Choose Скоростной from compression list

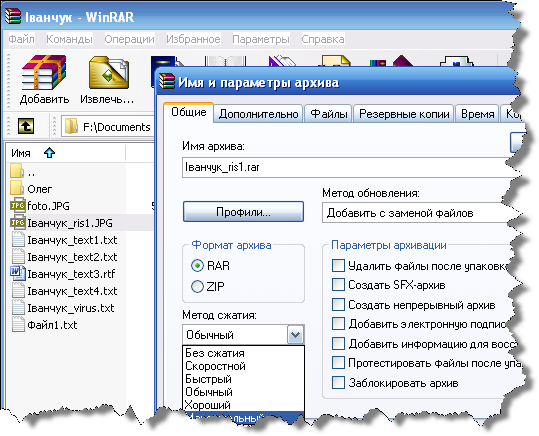tap(243, 366)
